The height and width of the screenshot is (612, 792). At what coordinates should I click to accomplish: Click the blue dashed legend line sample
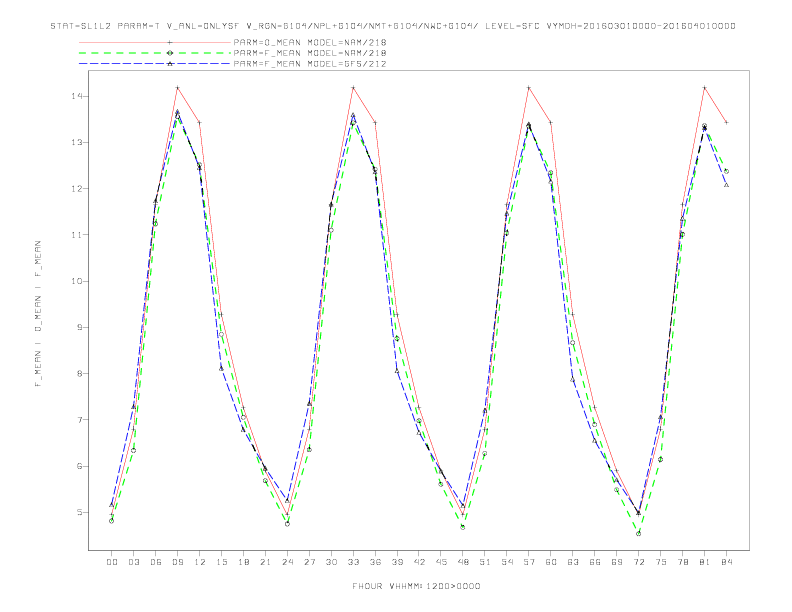[155, 64]
